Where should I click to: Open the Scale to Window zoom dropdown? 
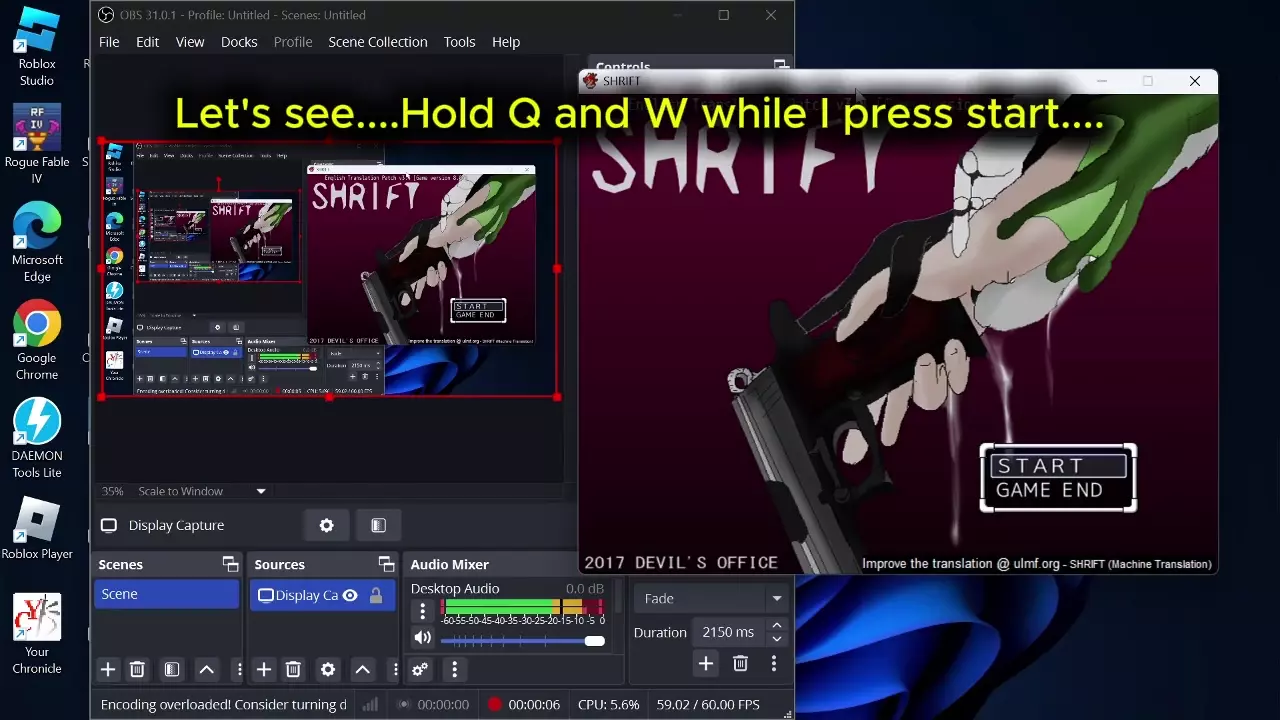click(261, 491)
